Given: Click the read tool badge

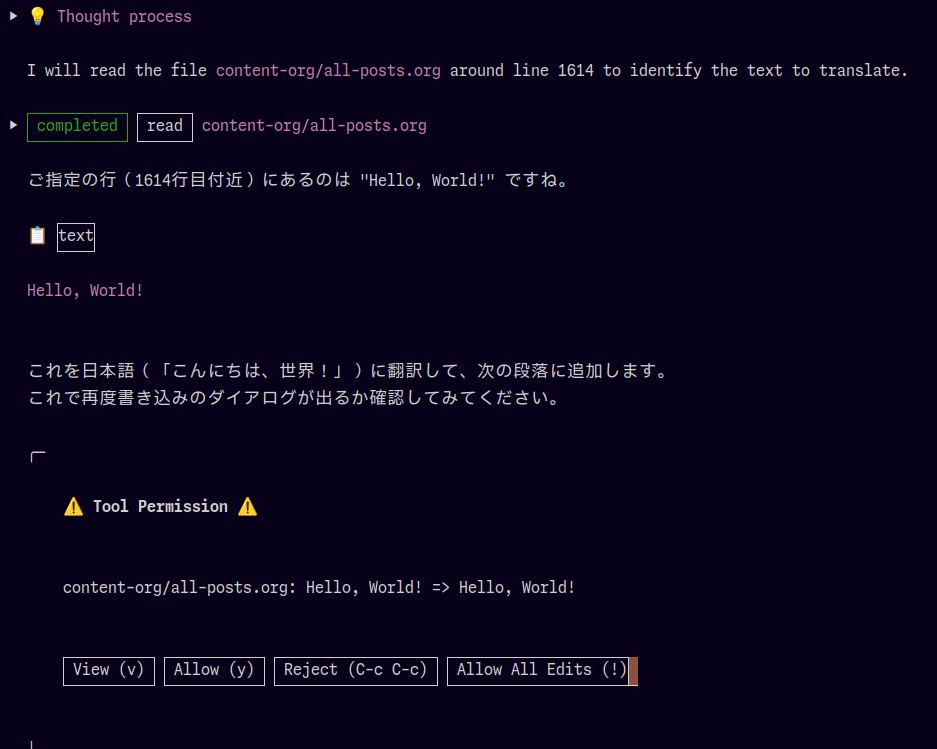Looking at the screenshot, I should (165, 126).
